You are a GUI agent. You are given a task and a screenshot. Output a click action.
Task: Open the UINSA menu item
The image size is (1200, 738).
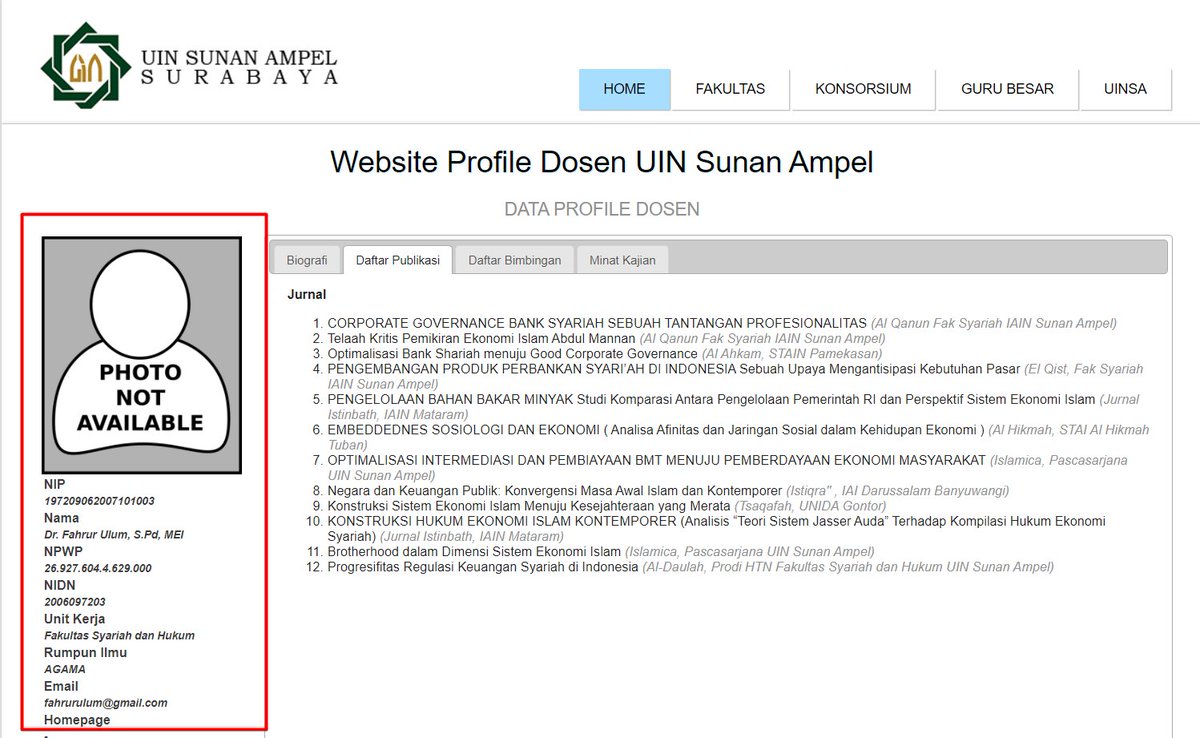click(1125, 89)
